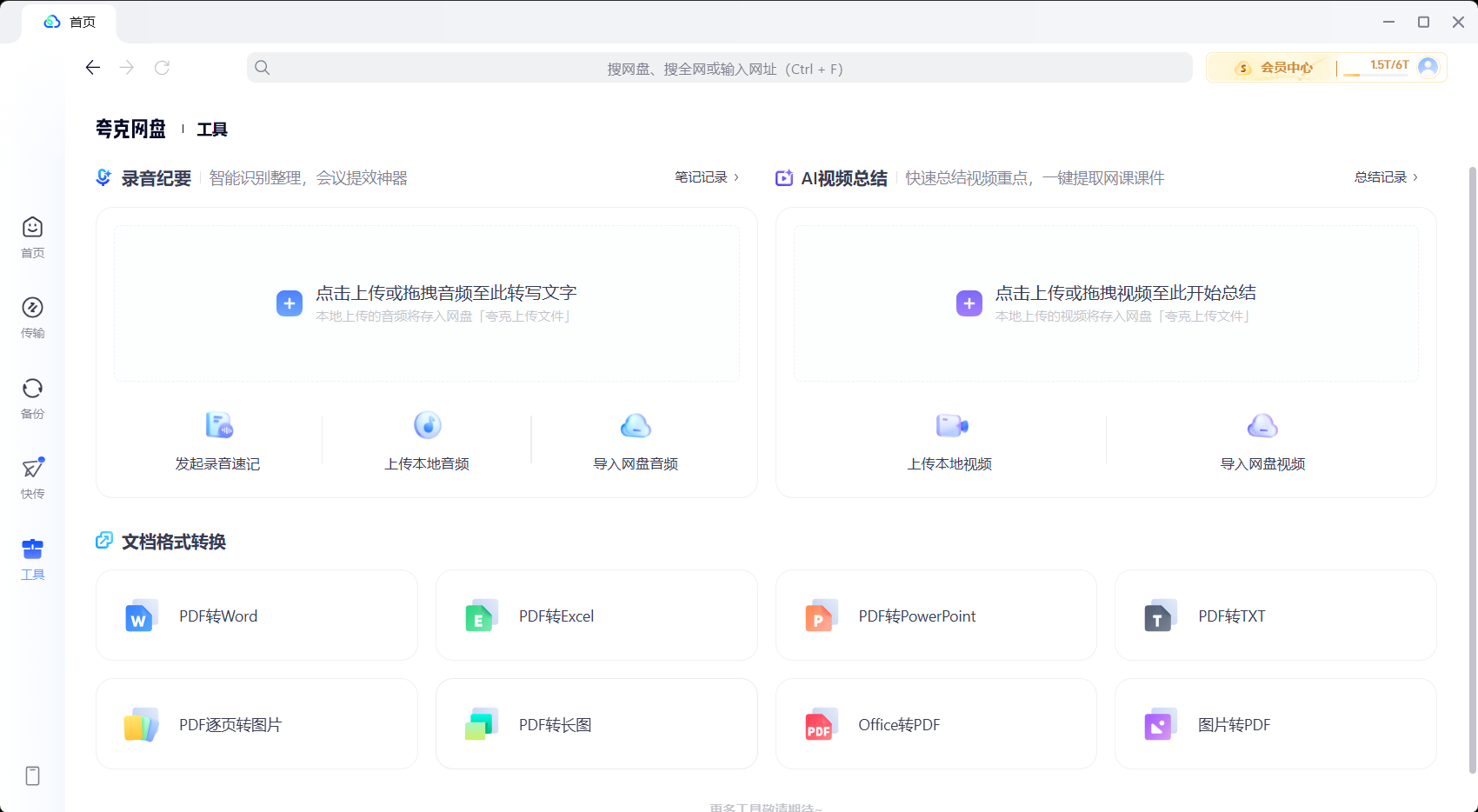Image resolution: width=1478 pixels, height=812 pixels.
Task: Open the PDF转PowerPoint converter
Action: coord(935,616)
